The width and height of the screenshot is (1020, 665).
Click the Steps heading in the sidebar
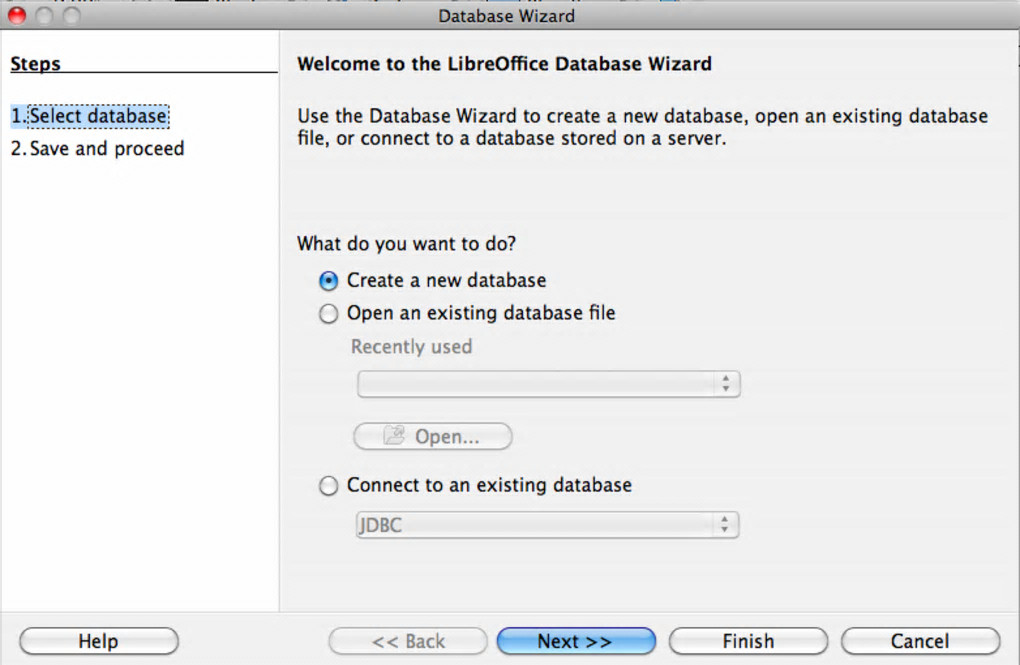point(35,64)
